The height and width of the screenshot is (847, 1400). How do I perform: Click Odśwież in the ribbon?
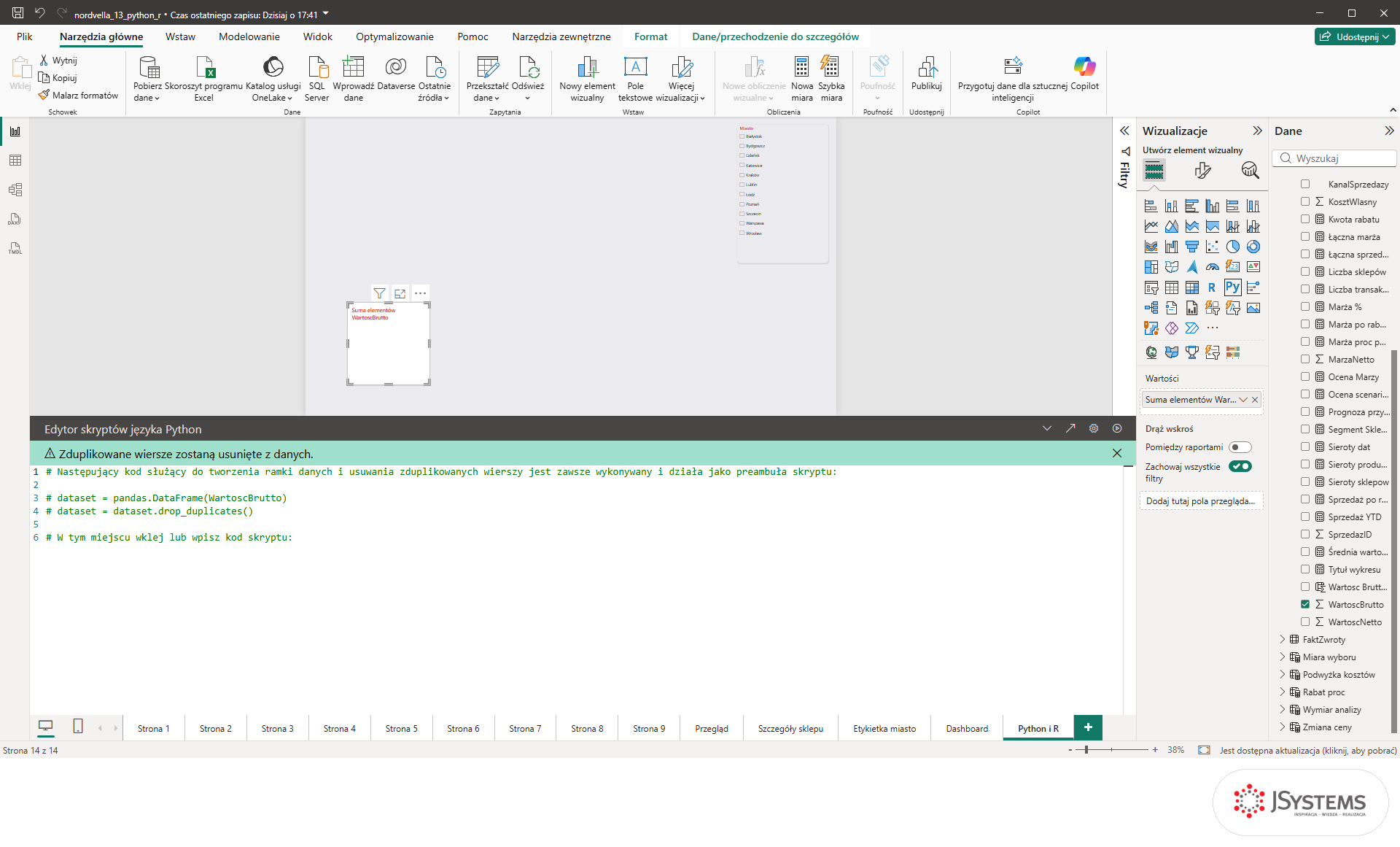point(527,79)
